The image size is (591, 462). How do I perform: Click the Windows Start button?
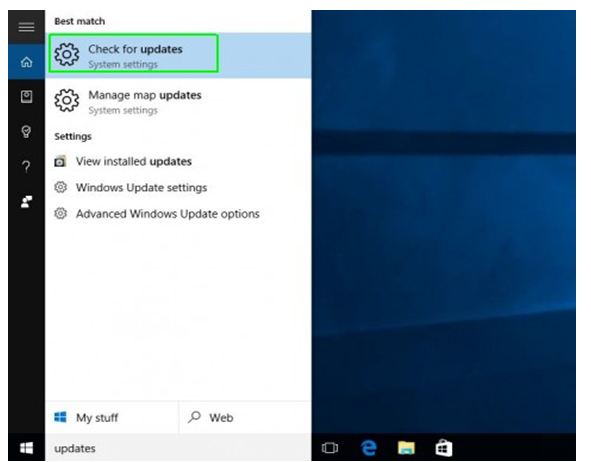(26, 448)
